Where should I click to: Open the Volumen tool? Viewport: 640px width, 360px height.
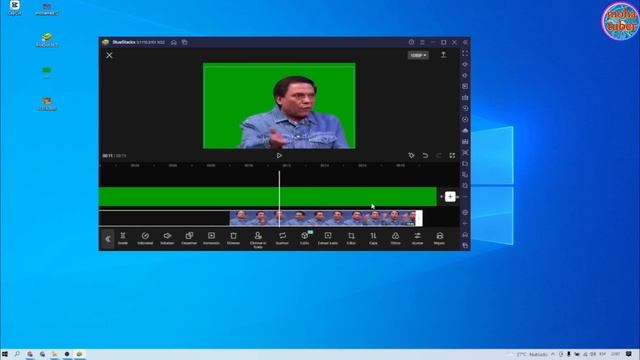tap(167, 238)
